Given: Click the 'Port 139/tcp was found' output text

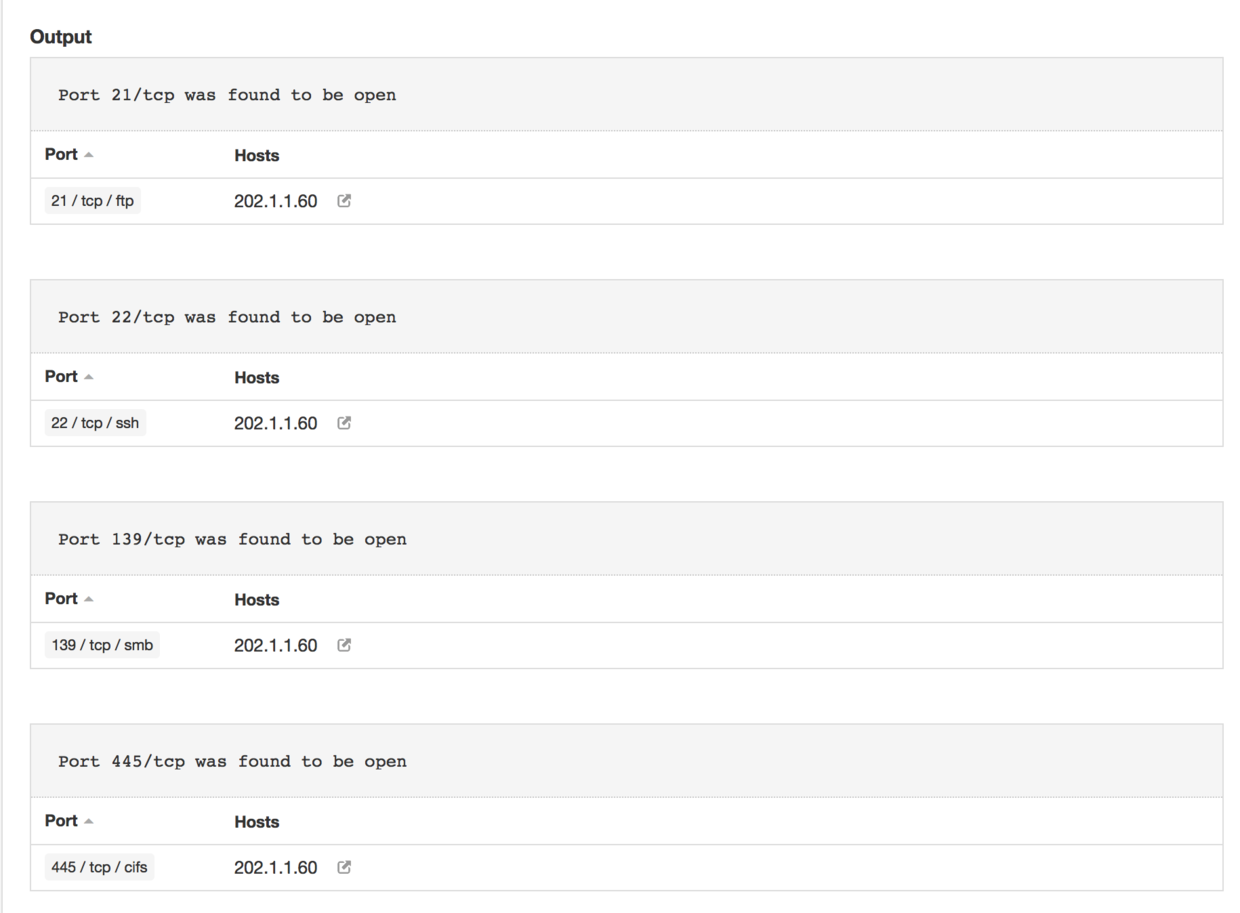Looking at the screenshot, I should (x=232, y=539).
